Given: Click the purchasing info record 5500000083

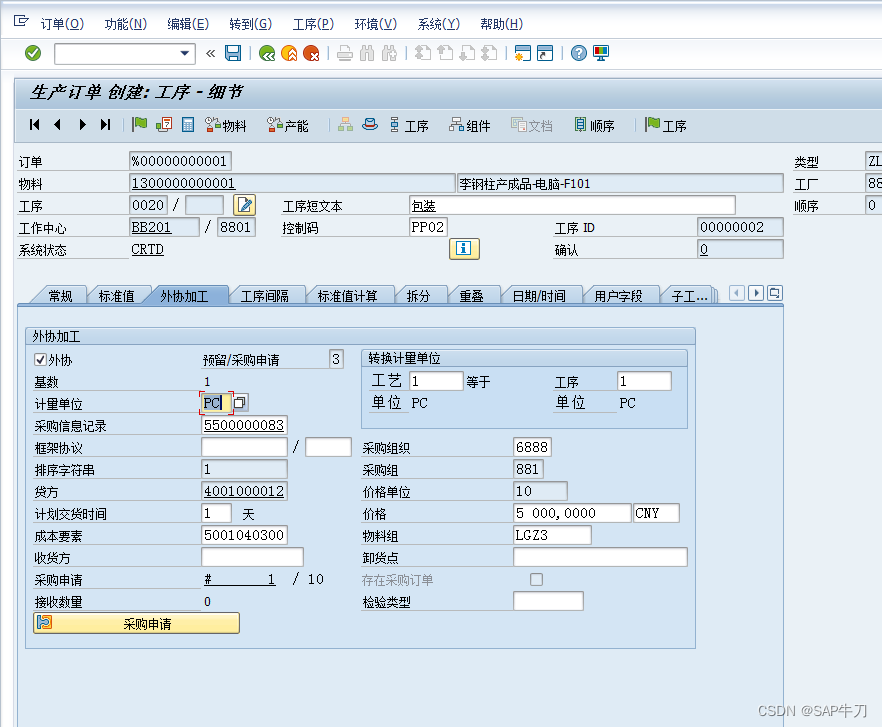Looking at the screenshot, I should click(x=244, y=425).
